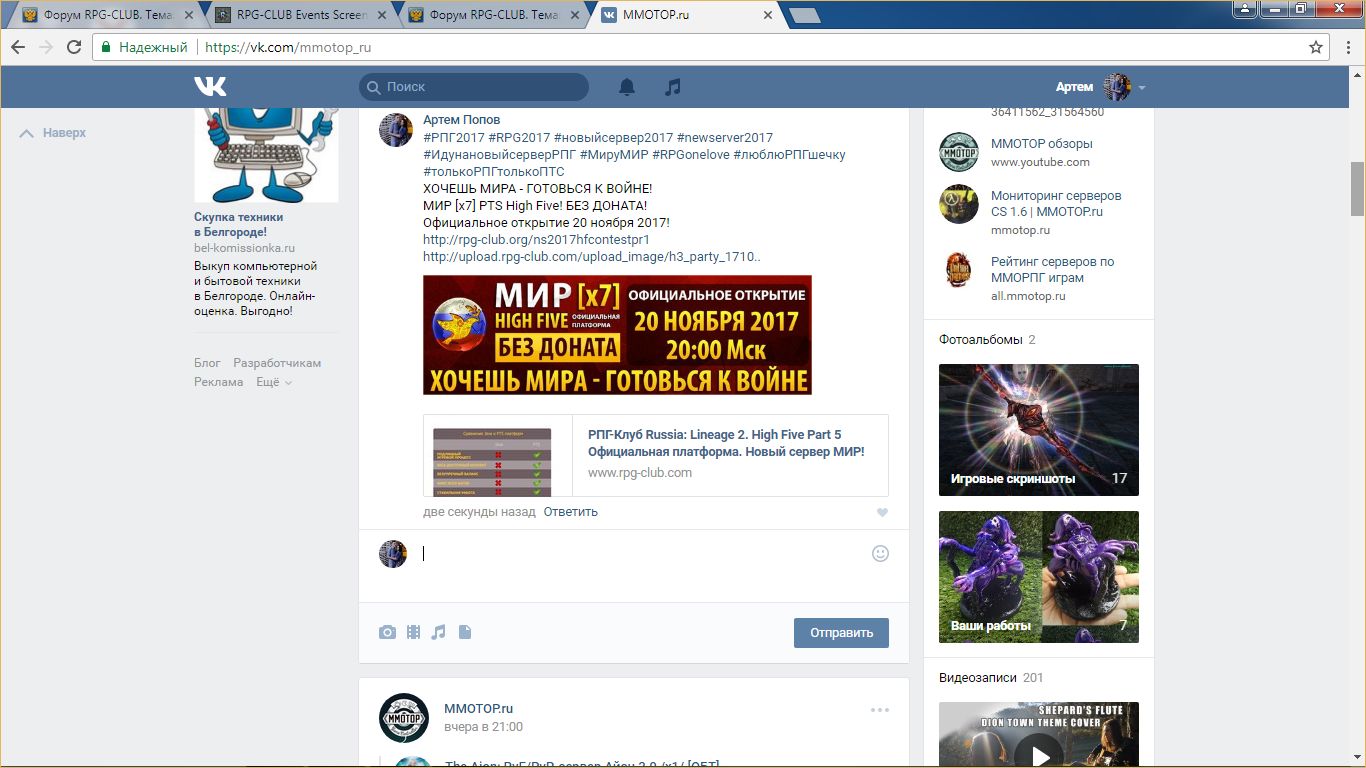Click the Наверх up arrow

[x=27, y=133]
